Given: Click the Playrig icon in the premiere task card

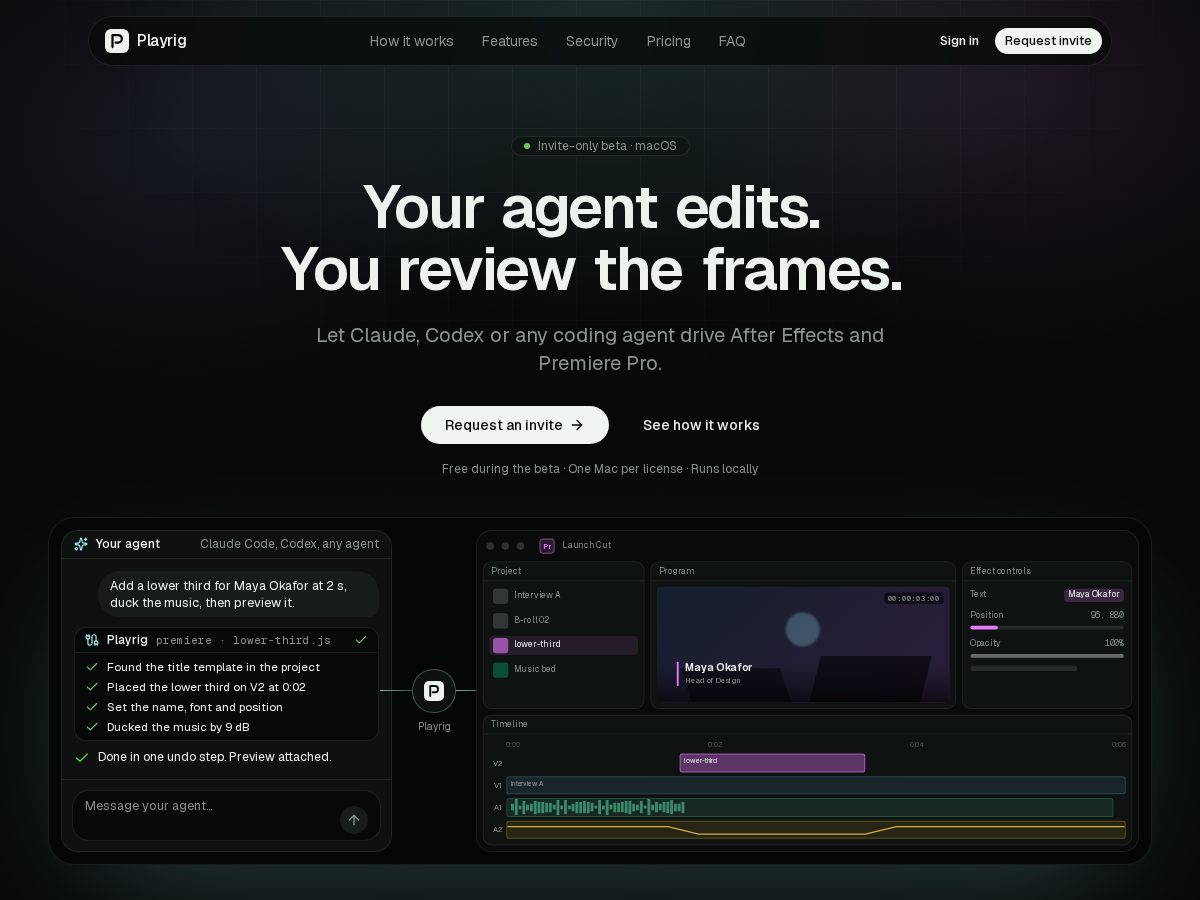Looking at the screenshot, I should point(92,640).
